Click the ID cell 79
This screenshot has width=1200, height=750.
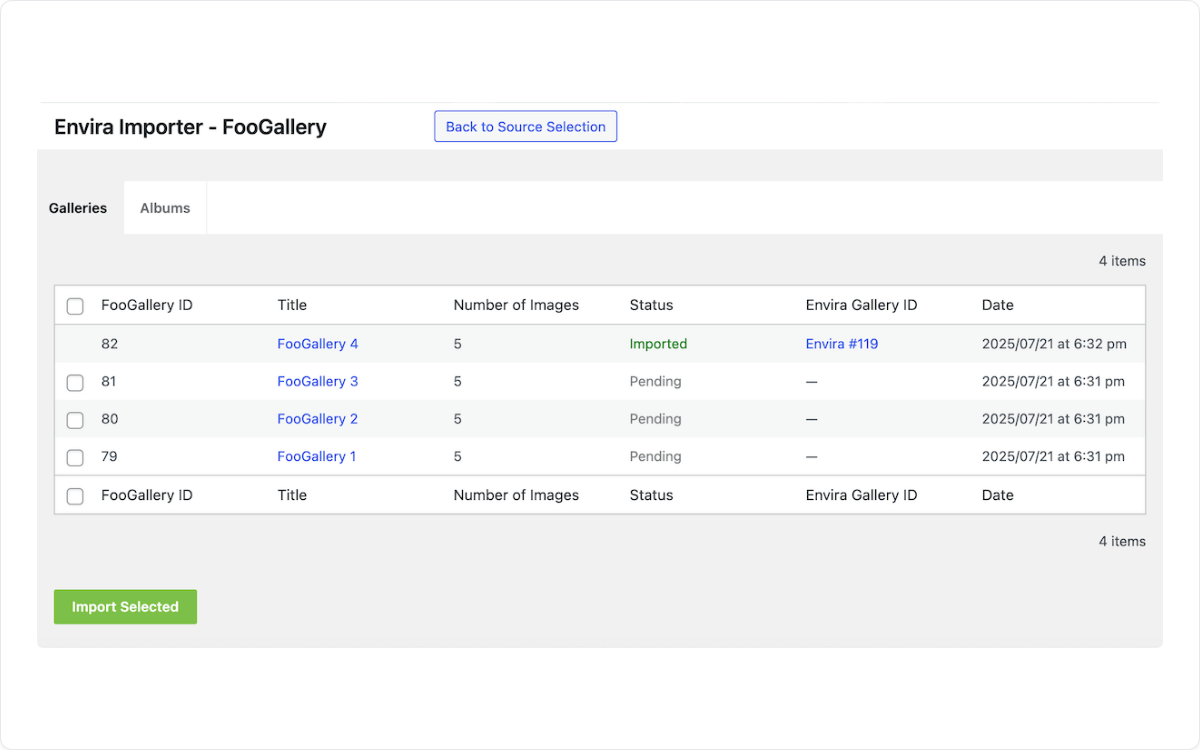[x=109, y=456]
